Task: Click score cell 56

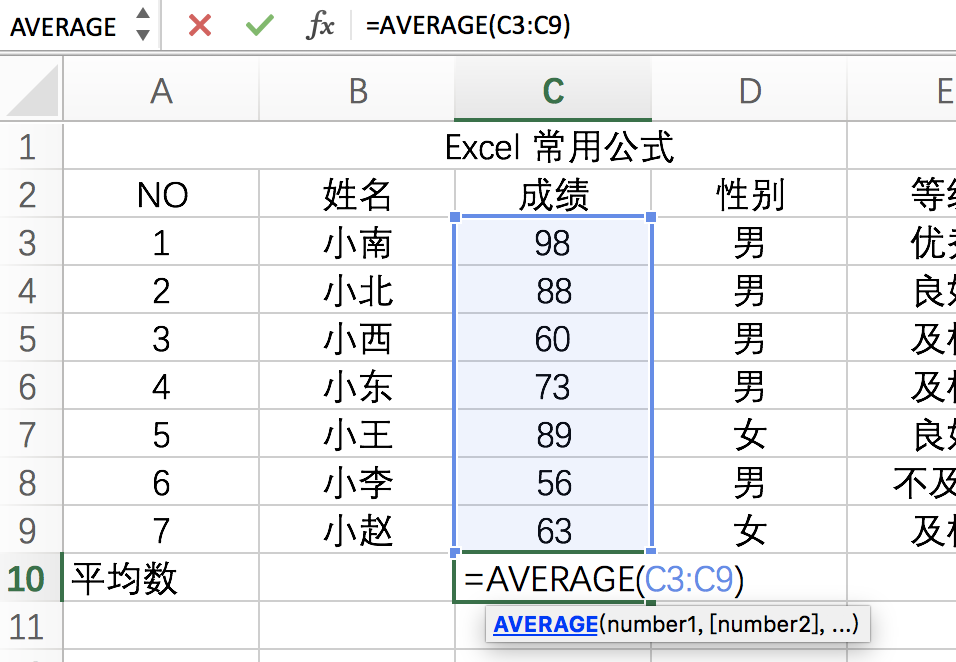Action: point(553,482)
